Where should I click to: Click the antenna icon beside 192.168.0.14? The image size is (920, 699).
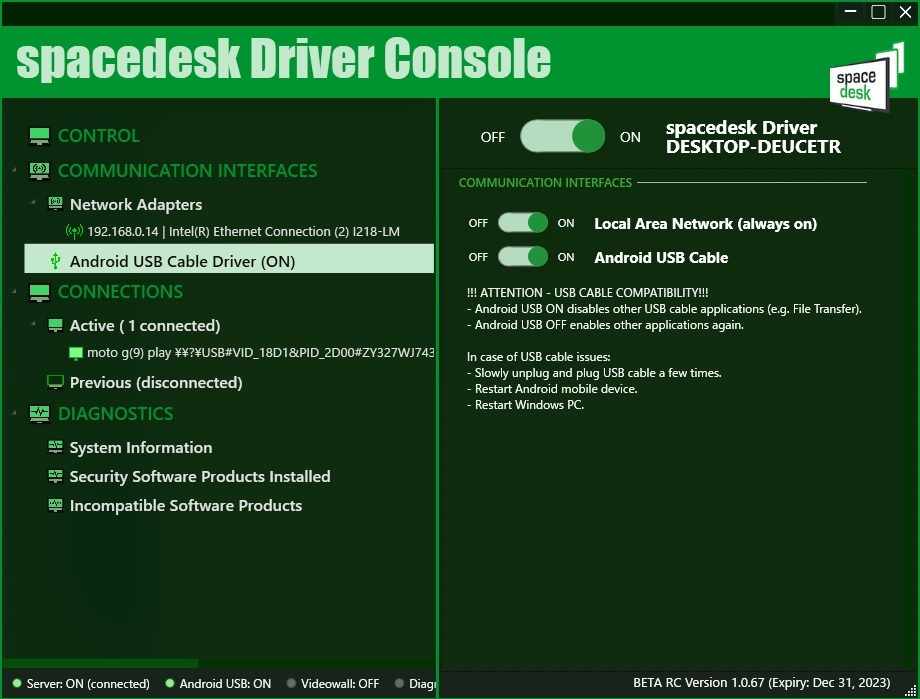click(74, 231)
